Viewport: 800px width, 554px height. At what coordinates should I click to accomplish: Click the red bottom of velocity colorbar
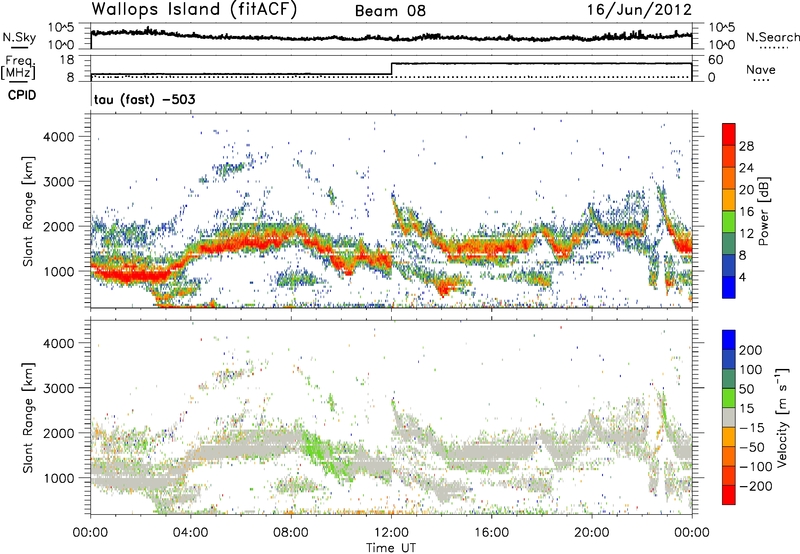tap(729, 495)
